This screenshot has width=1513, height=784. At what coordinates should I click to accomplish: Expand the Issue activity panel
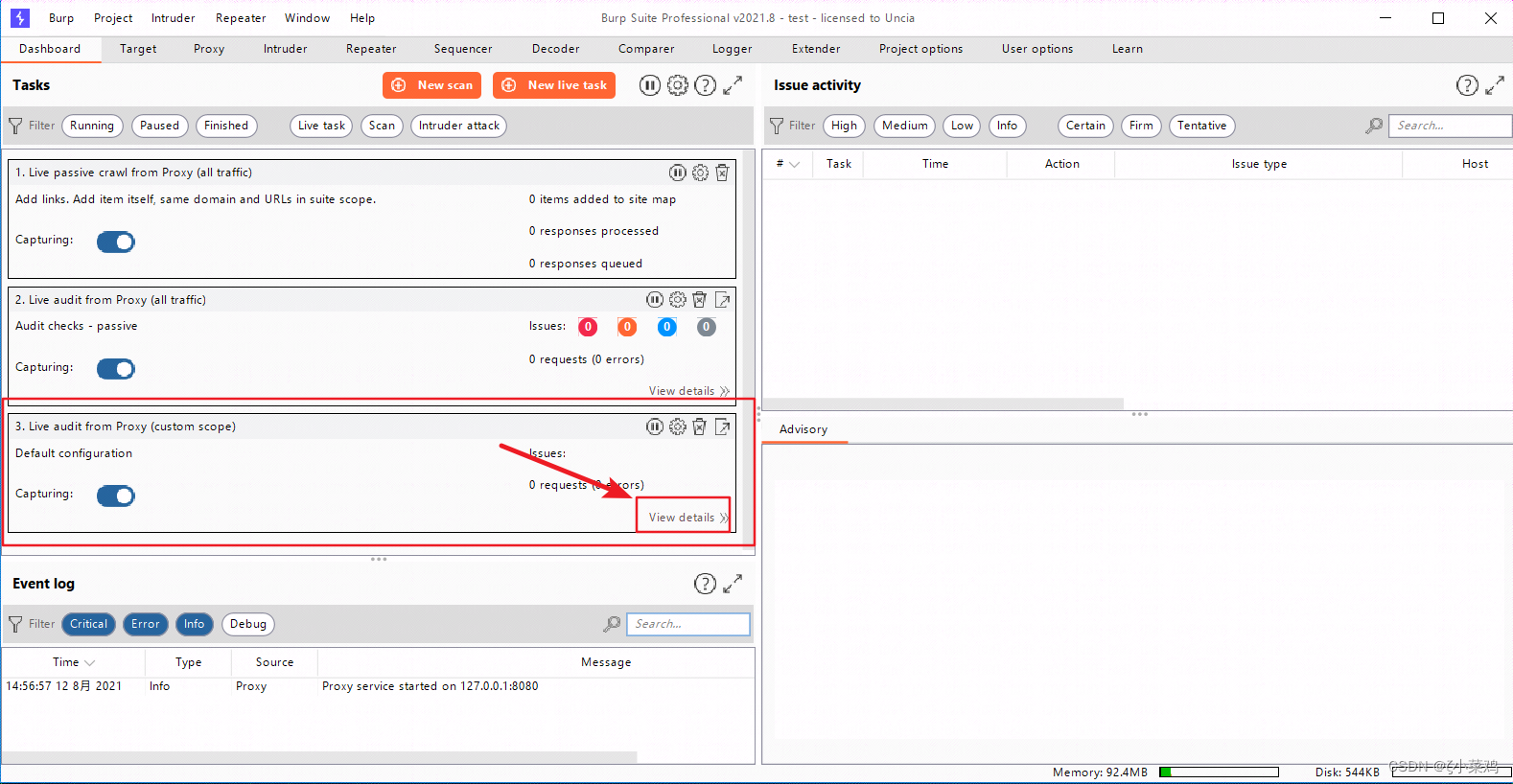1495,85
